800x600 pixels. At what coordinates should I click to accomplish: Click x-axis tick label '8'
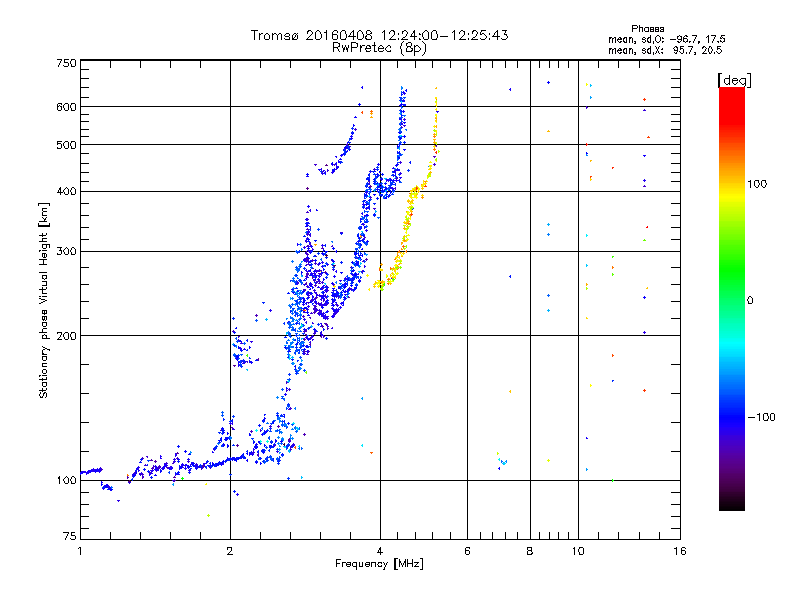pyautogui.click(x=530, y=551)
